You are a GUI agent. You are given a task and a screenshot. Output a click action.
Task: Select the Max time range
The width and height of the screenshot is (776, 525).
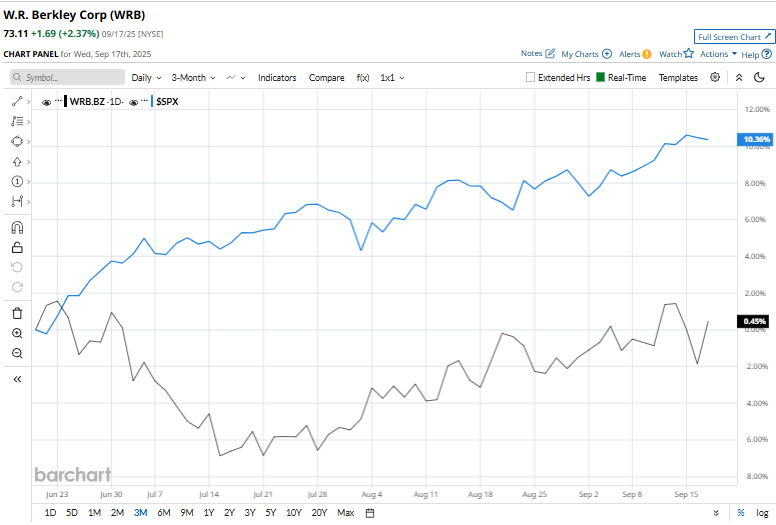coord(345,513)
